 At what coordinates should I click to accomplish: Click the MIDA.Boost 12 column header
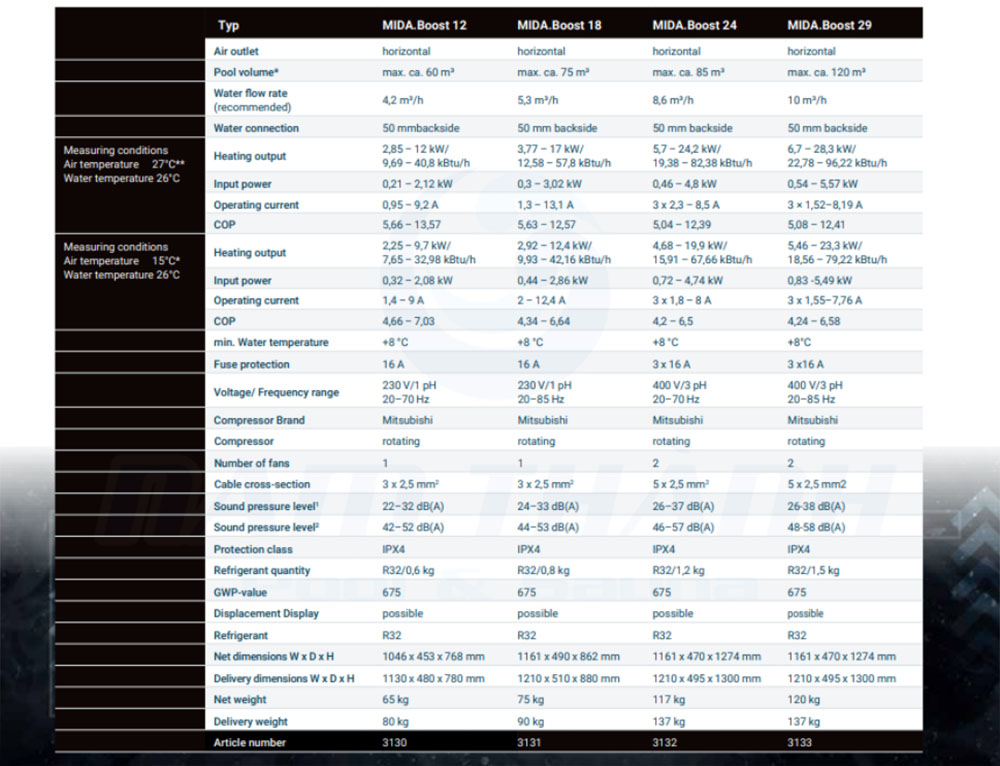(x=423, y=25)
